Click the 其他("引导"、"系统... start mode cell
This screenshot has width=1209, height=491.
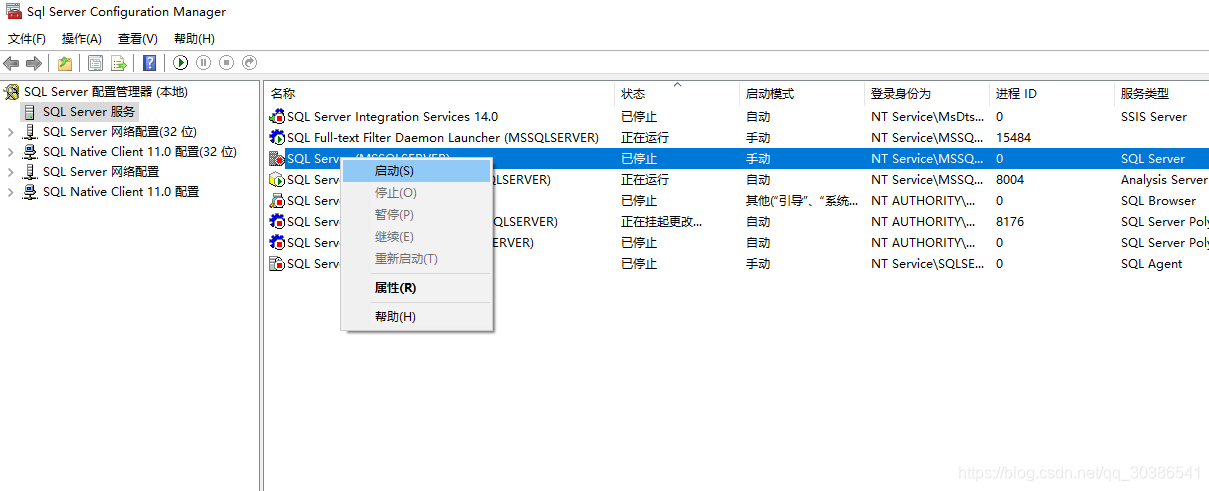click(x=802, y=201)
